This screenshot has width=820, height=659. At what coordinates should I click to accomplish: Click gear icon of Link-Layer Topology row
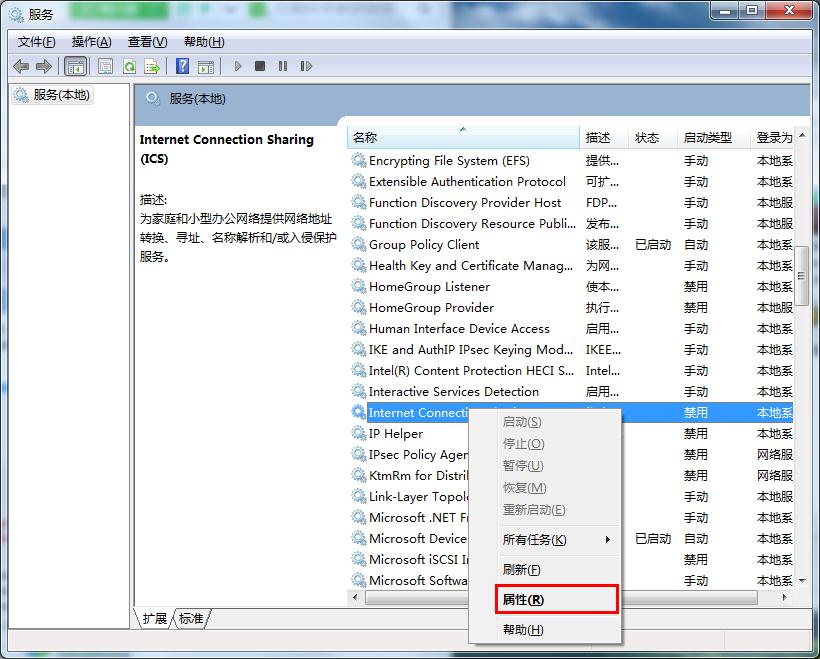click(x=359, y=496)
